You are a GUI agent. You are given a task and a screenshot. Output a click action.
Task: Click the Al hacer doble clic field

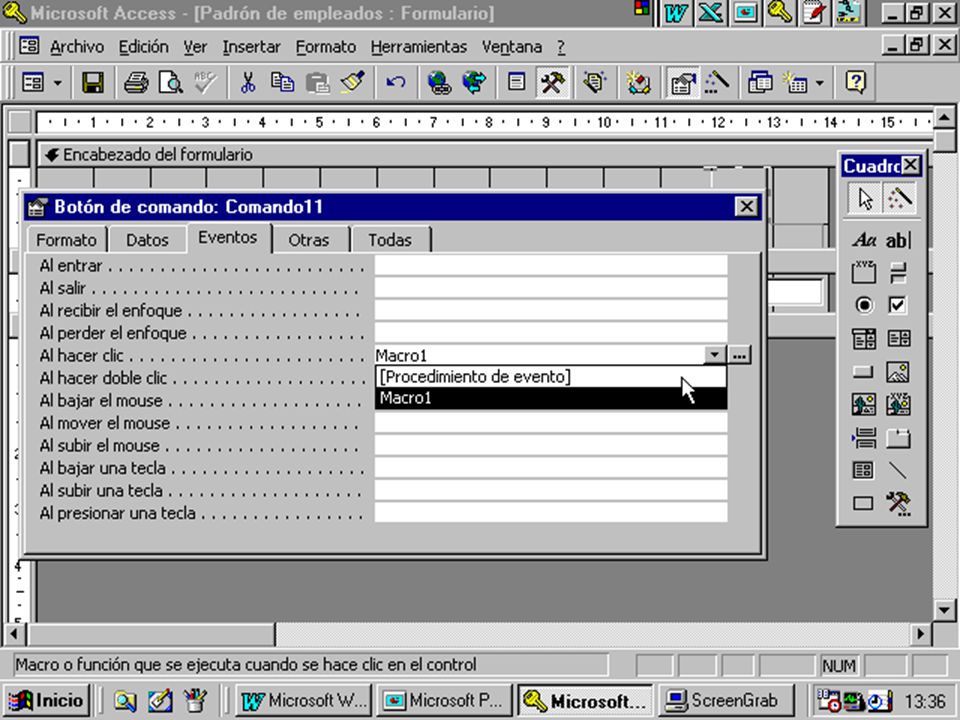(x=203, y=378)
